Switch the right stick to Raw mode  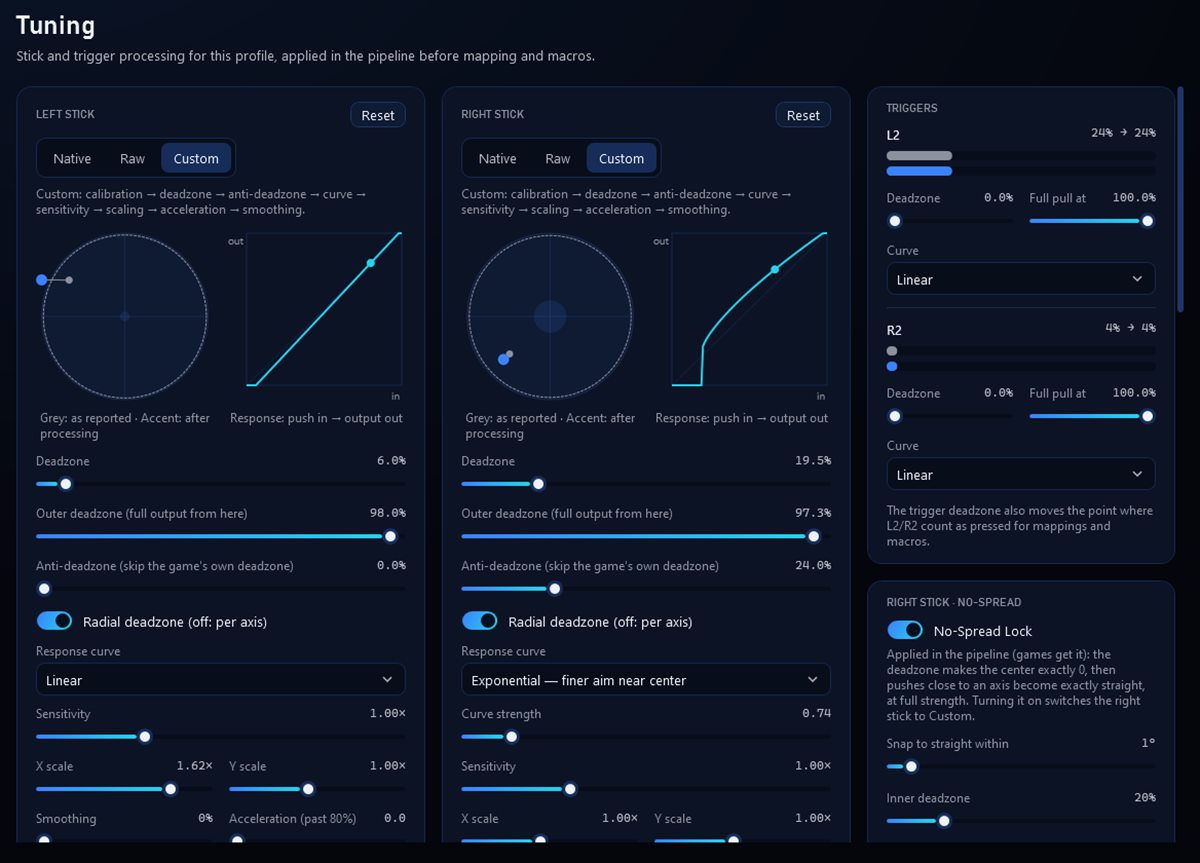(558, 158)
